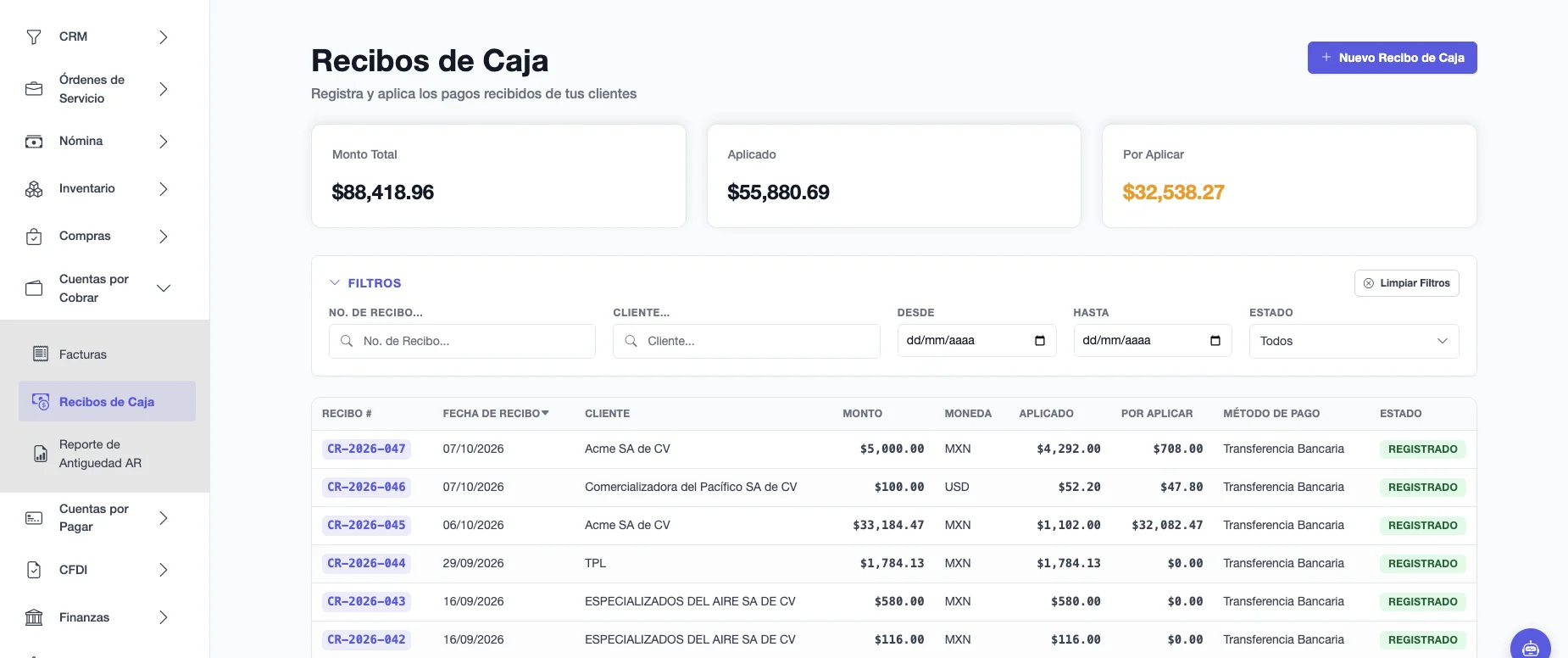Click USD currency in CR-2026-046 row

tap(957, 487)
